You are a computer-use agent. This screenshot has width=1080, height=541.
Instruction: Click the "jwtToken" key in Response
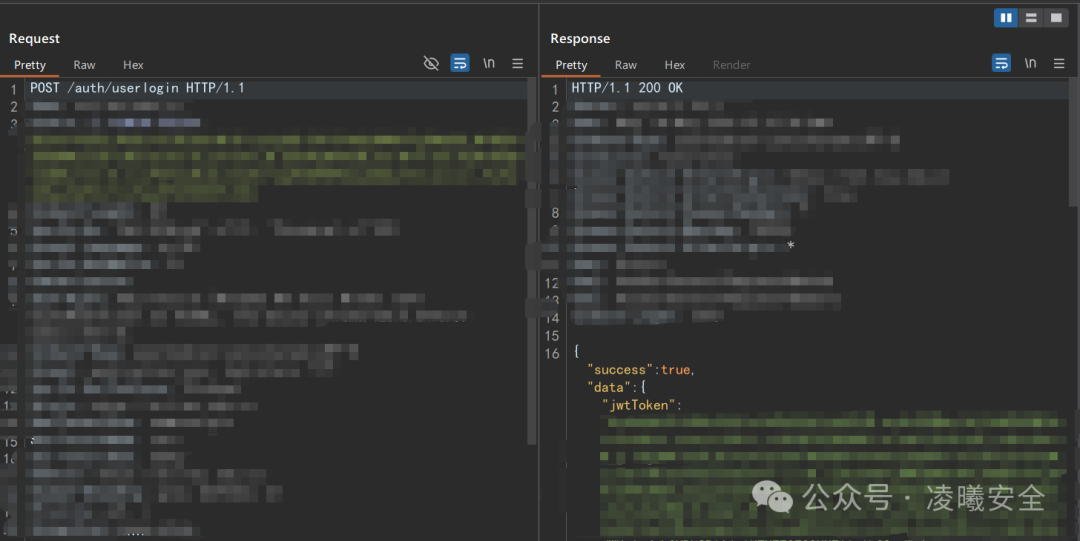tap(638, 405)
